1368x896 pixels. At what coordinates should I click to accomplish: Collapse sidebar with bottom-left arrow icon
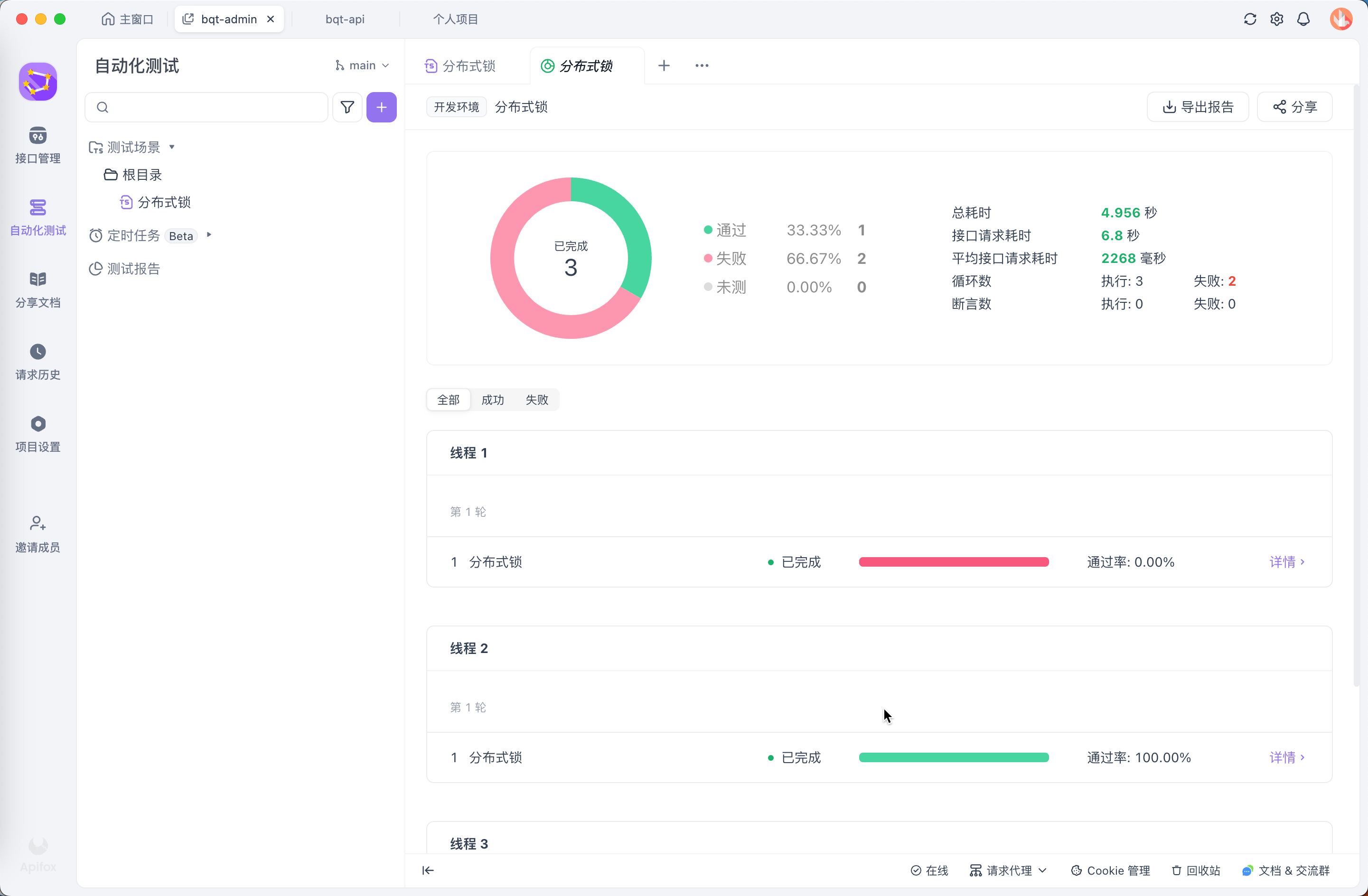(x=428, y=870)
